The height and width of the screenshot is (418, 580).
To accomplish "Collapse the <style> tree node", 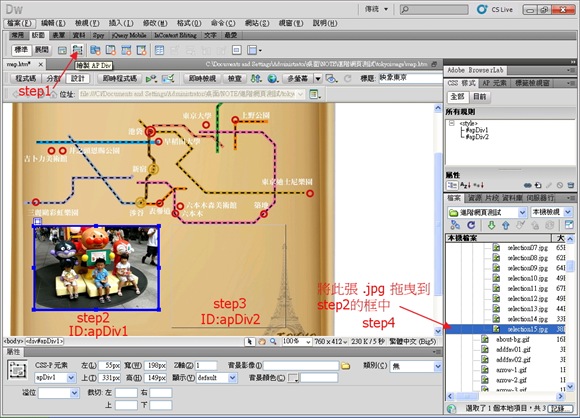I will 452,123.
